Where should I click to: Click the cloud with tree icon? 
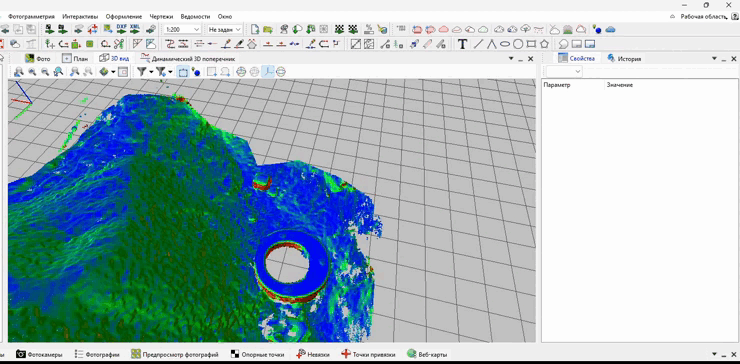click(526, 29)
